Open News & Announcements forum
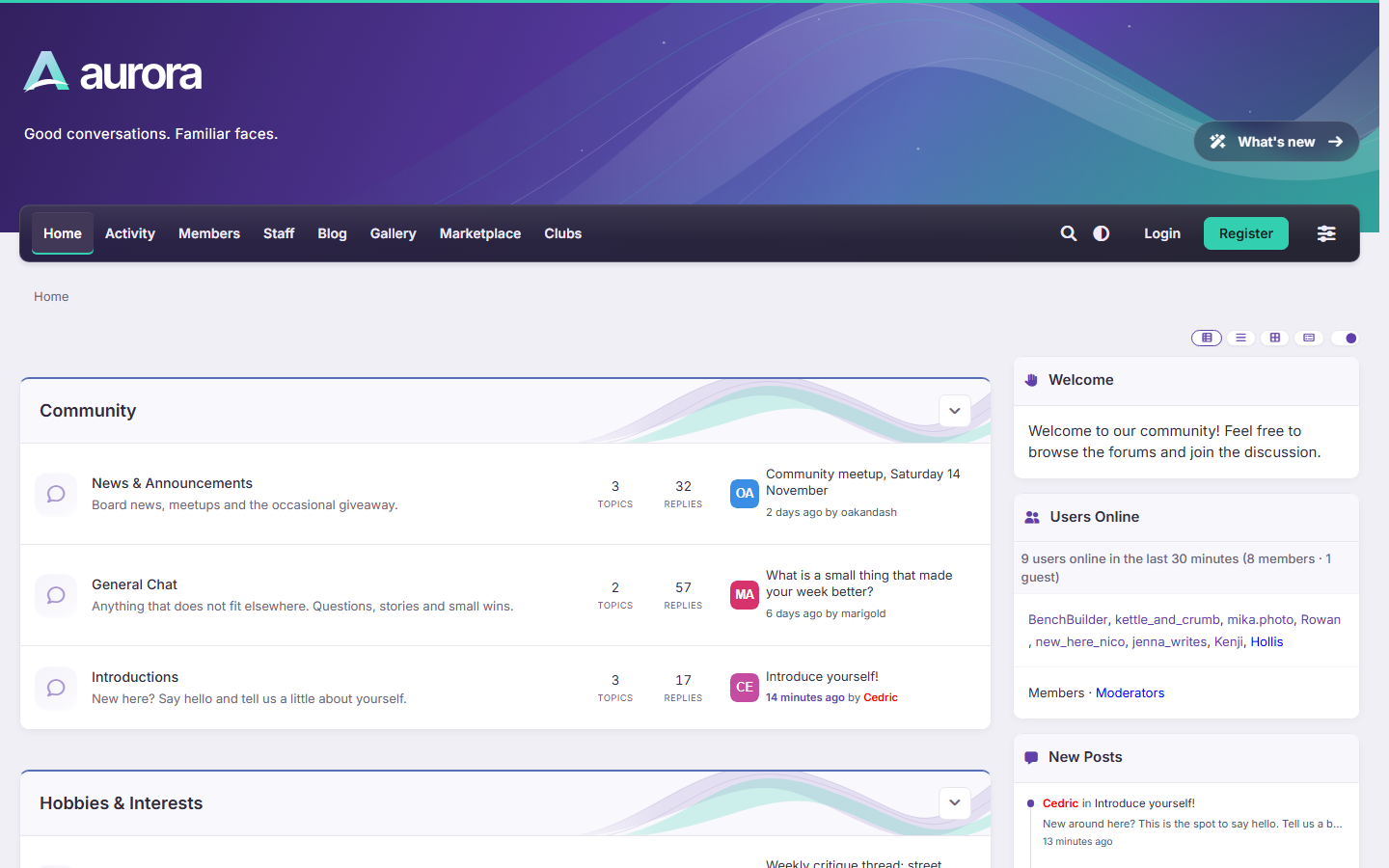 [172, 483]
